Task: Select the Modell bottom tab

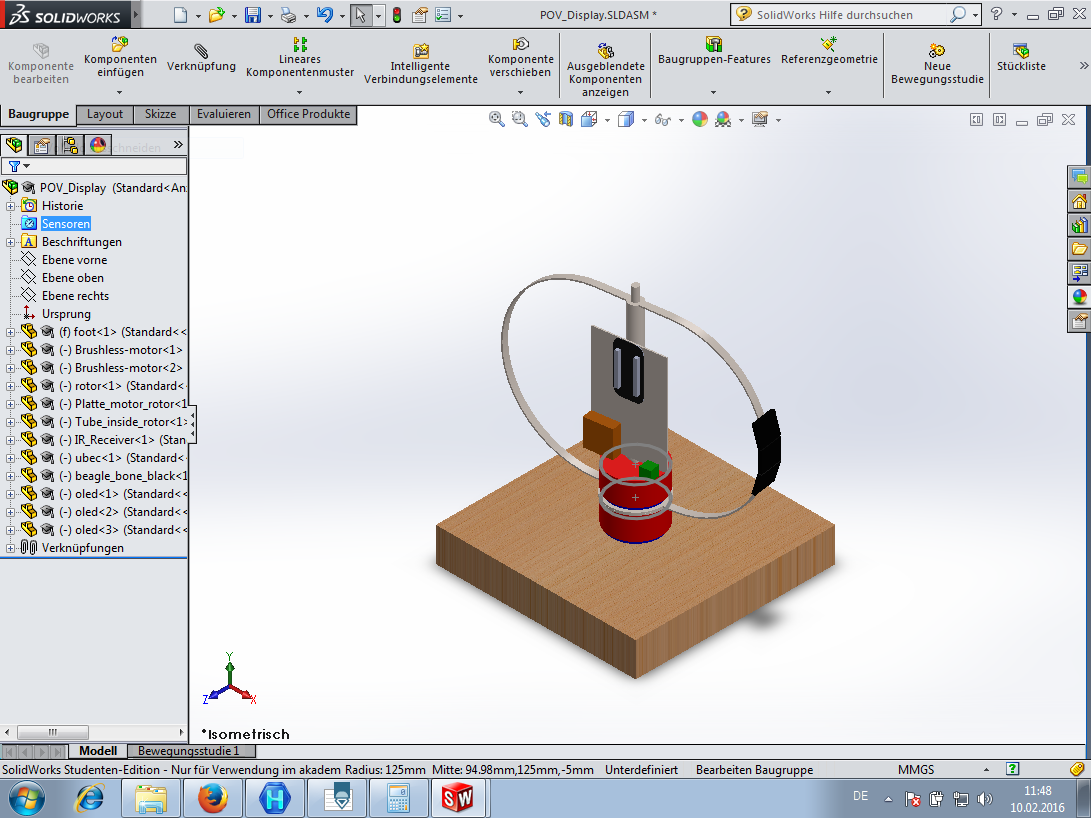Action: pyautogui.click(x=98, y=751)
